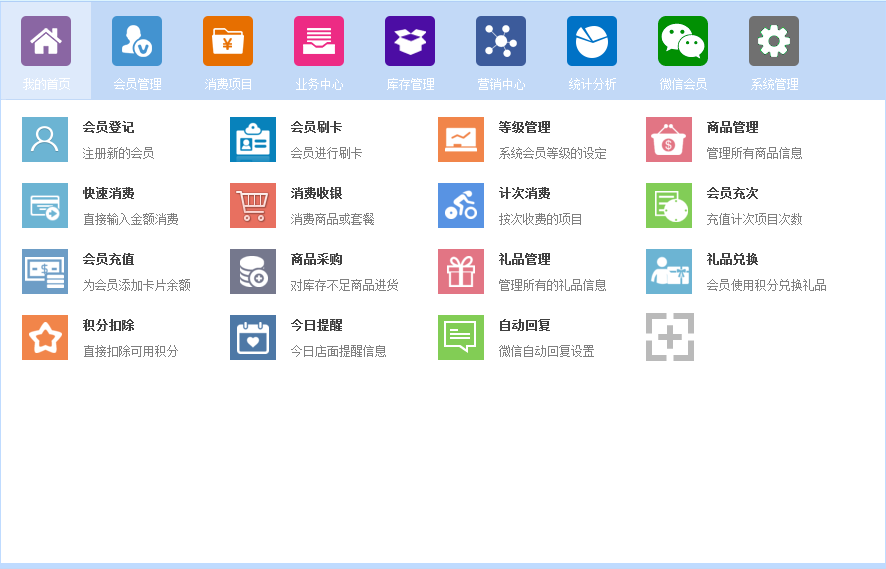Click the description 会员进行刷卡
Screen dimensions: 886x569
tap(326, 154)
